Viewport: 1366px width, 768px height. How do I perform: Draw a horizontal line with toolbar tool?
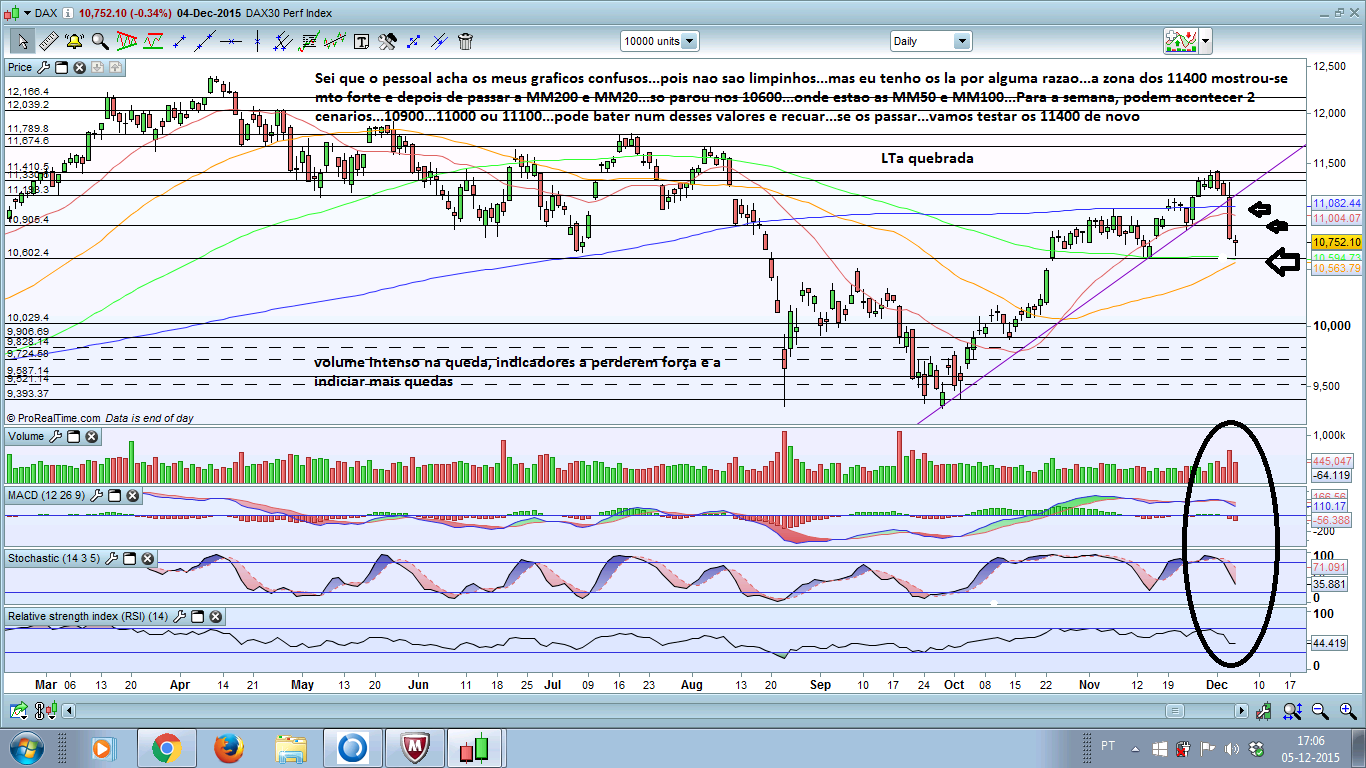point(231,41)
